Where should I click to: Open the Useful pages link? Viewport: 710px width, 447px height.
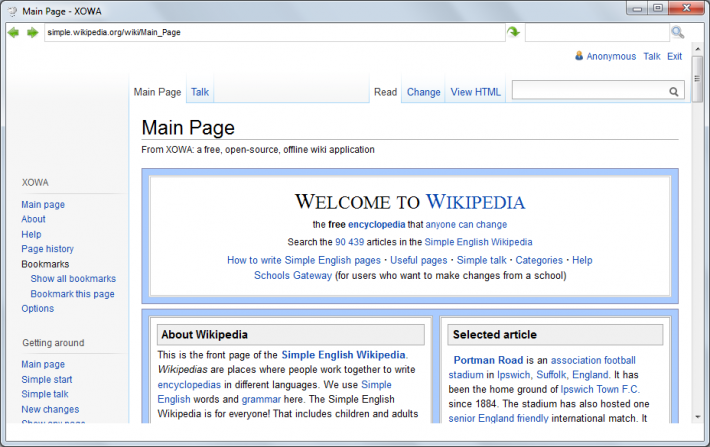pos(419,260)
